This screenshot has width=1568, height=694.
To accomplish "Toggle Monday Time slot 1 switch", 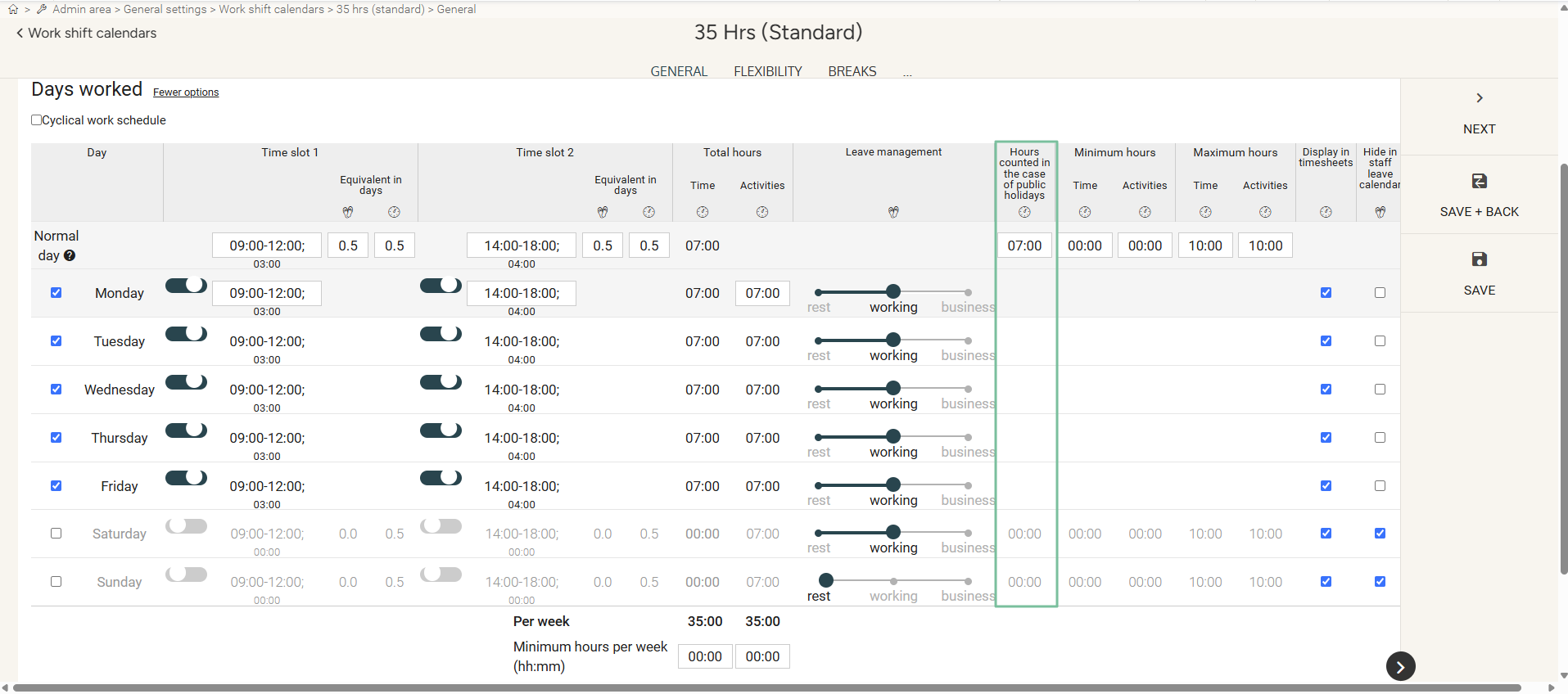I will [187, 286].
